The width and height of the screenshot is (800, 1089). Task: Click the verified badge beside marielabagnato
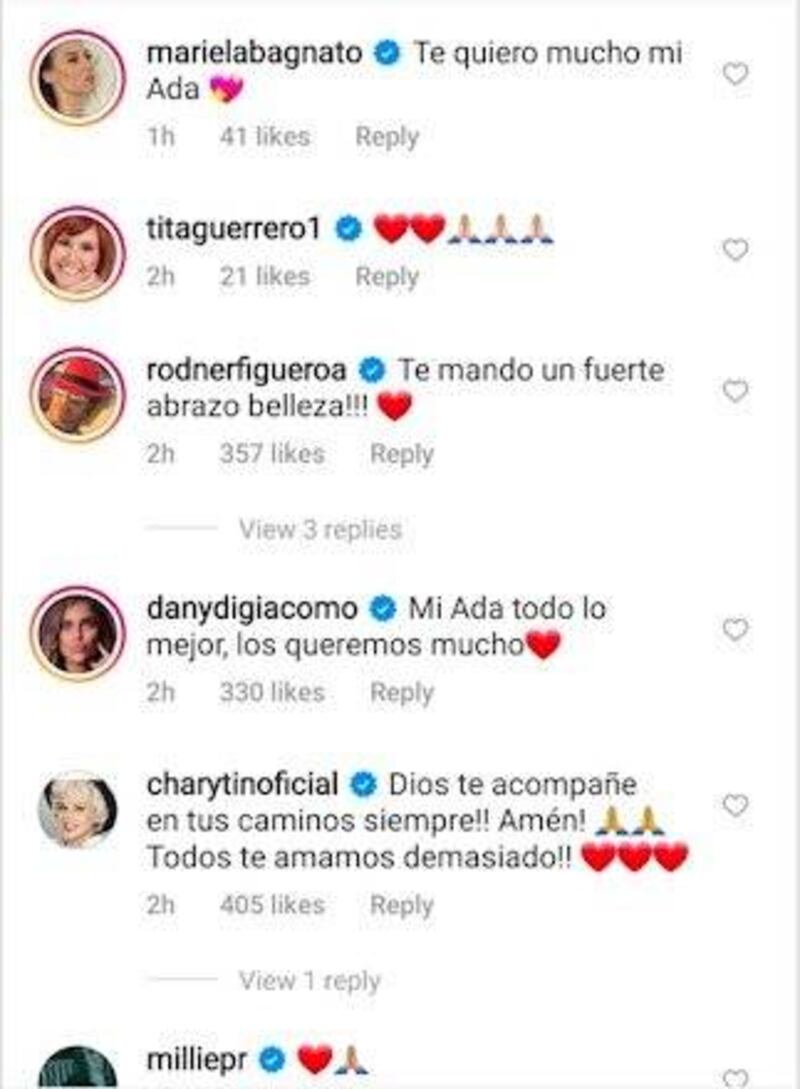pos(388,53)
